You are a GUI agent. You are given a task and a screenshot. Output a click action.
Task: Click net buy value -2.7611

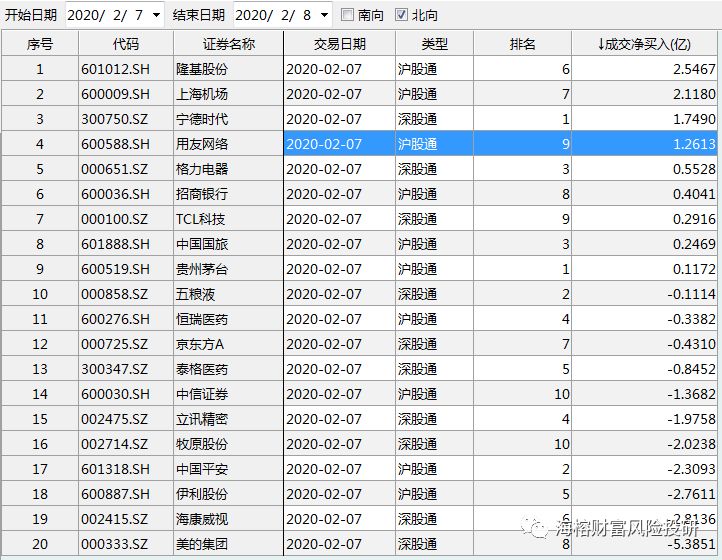pyautogui.click(x=644, y=494)
